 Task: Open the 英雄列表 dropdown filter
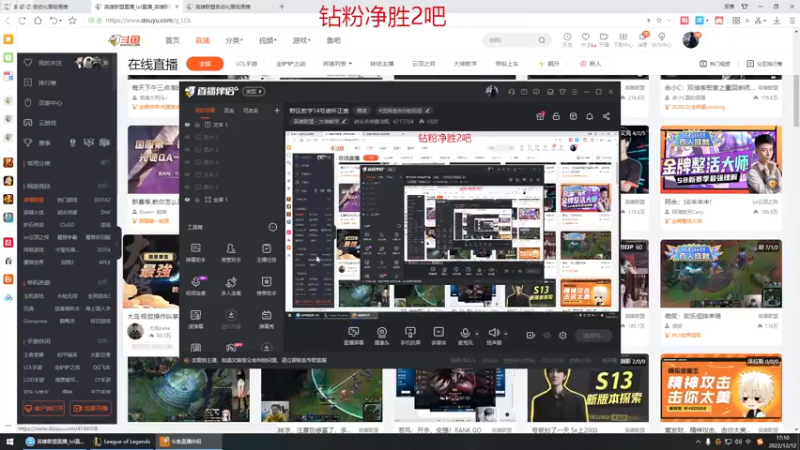[x=337, y=64]
